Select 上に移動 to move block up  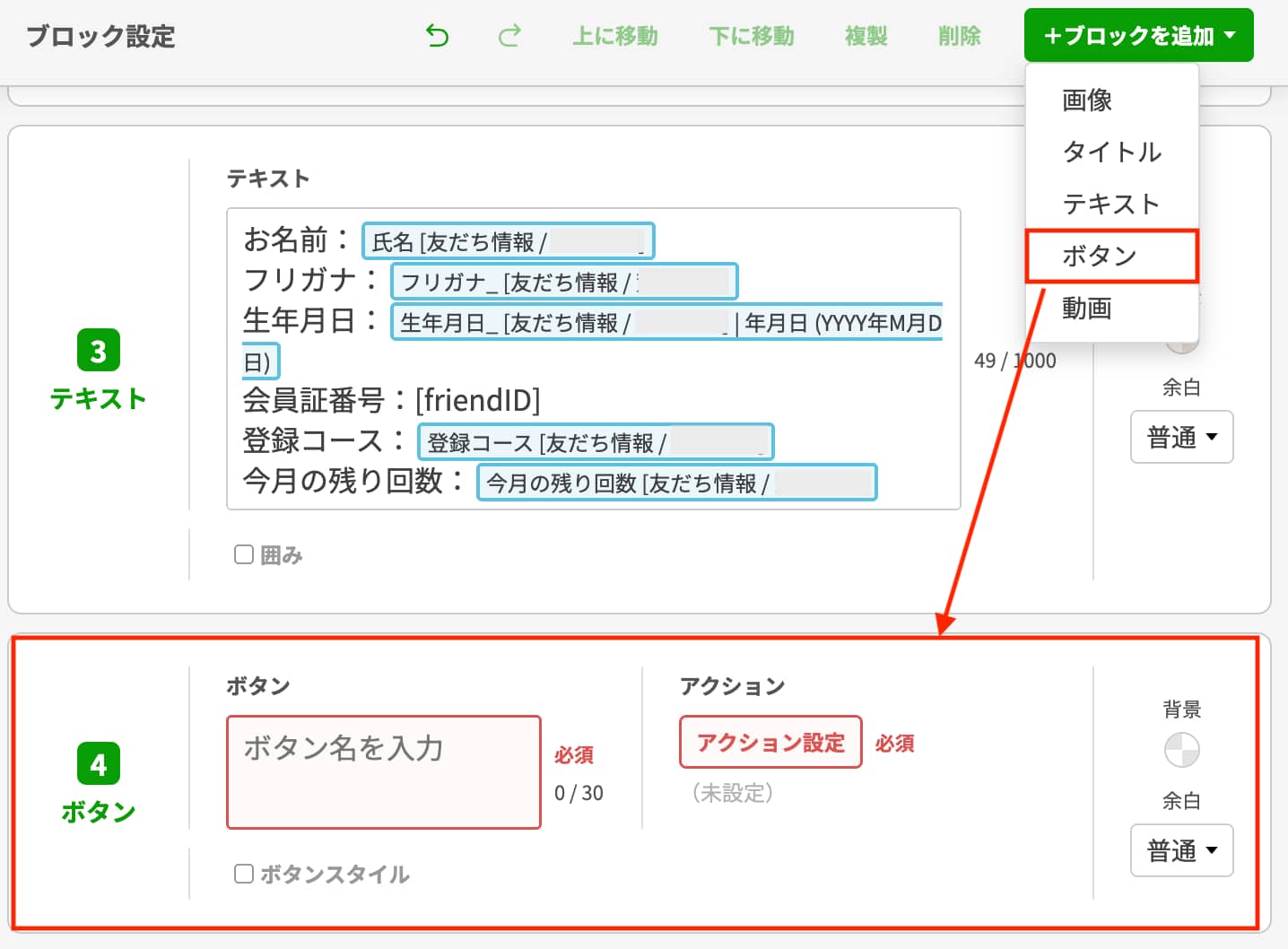point(615,36)
